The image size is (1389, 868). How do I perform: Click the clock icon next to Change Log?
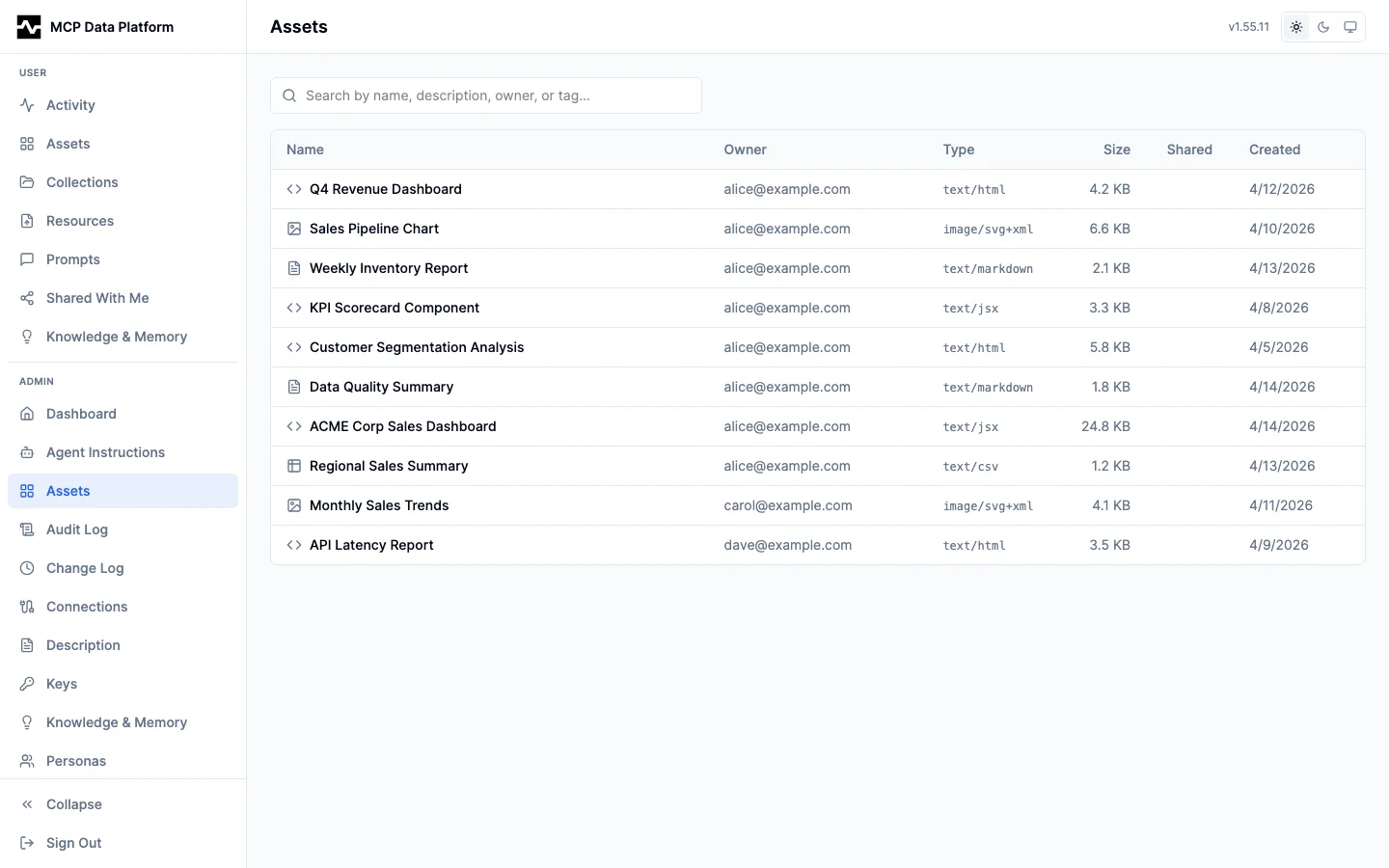[x=26, y=568]
